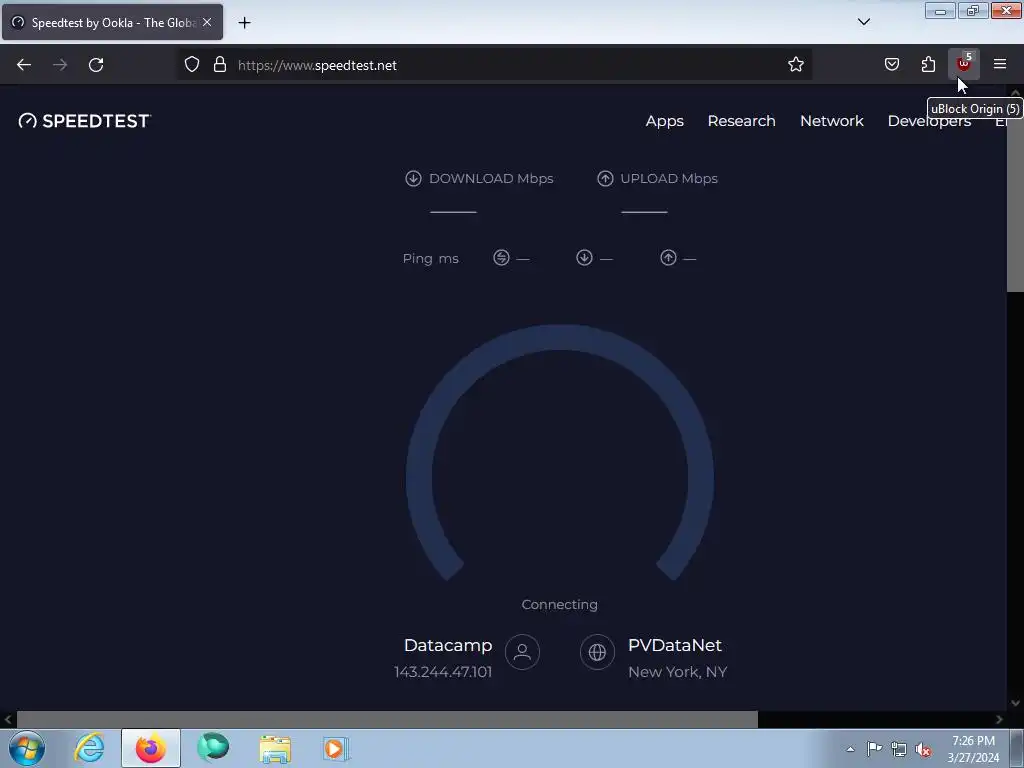The image size is (1024, 768).
Task: Click the IP address 143.244.47.101
Action: [x=443, y=672]
